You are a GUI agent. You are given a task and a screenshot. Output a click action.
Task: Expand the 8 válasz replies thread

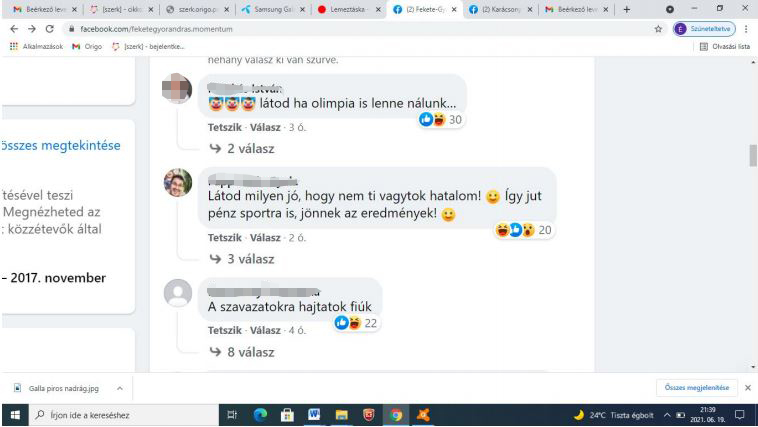[x=242, y=352]
